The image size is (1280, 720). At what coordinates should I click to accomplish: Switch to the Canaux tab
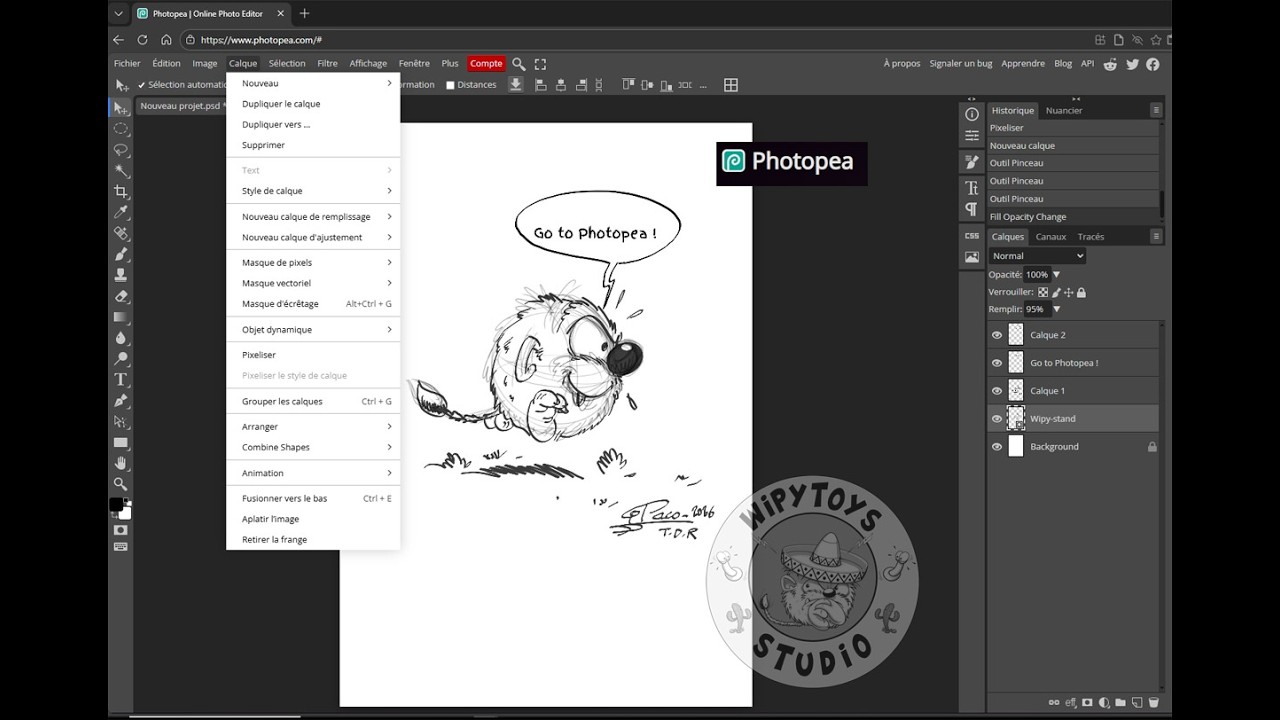pyautogui.click(x=1050, y=237)
